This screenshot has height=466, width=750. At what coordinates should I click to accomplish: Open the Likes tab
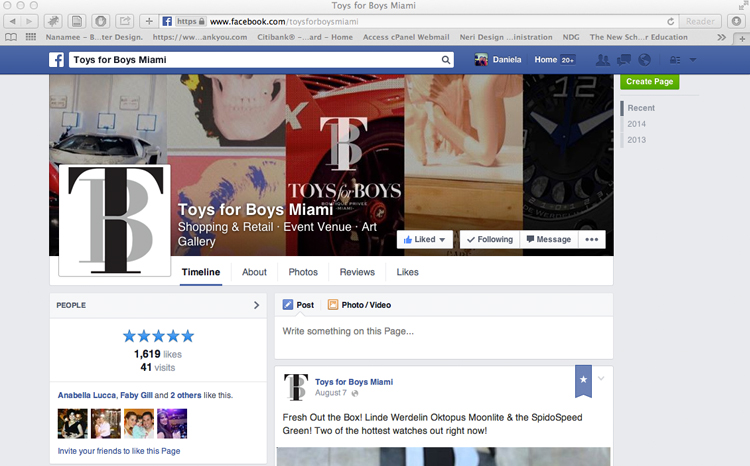click(408, 272)
